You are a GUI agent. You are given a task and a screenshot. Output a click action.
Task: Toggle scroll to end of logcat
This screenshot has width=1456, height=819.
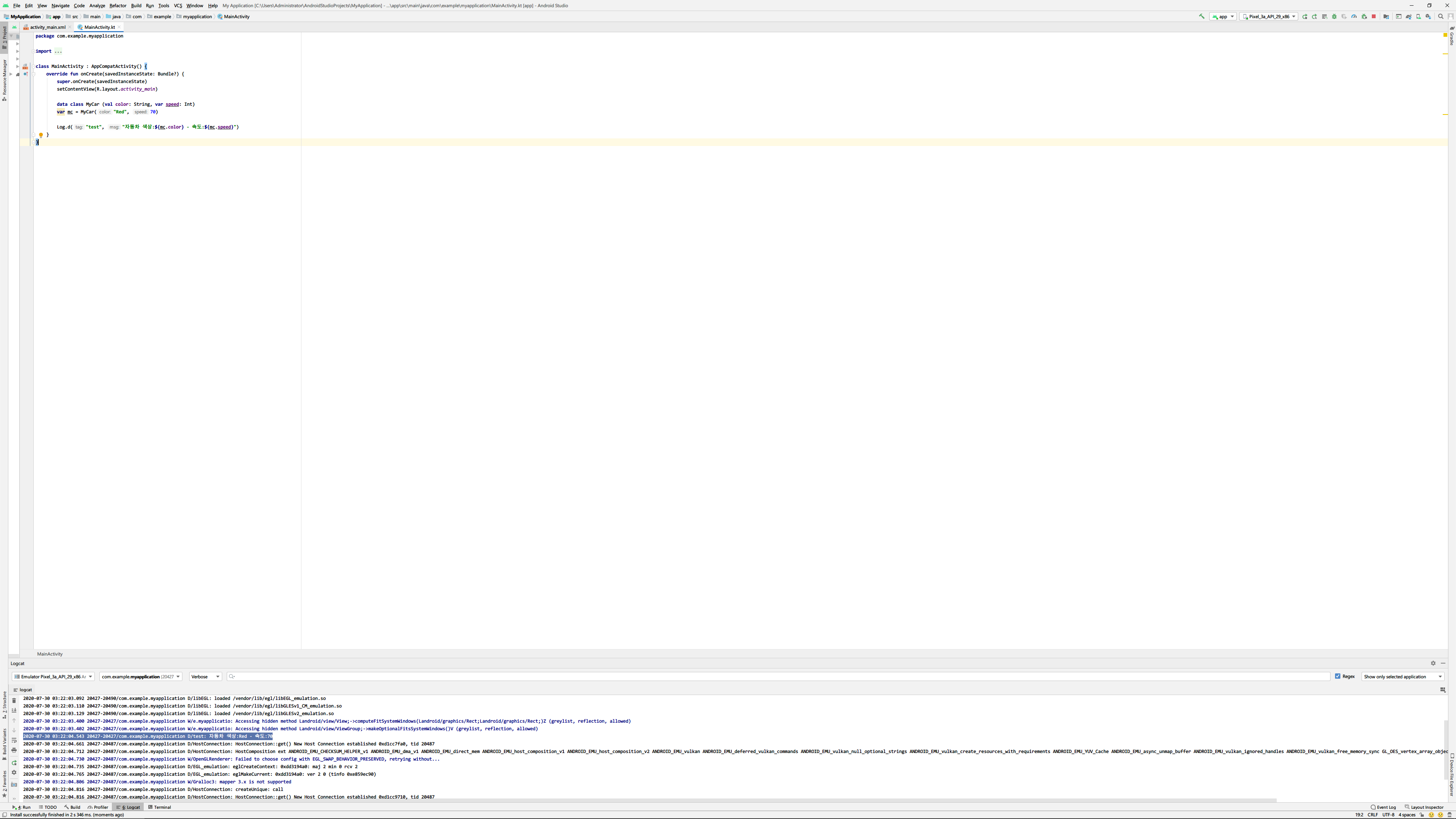coord(14,711)
